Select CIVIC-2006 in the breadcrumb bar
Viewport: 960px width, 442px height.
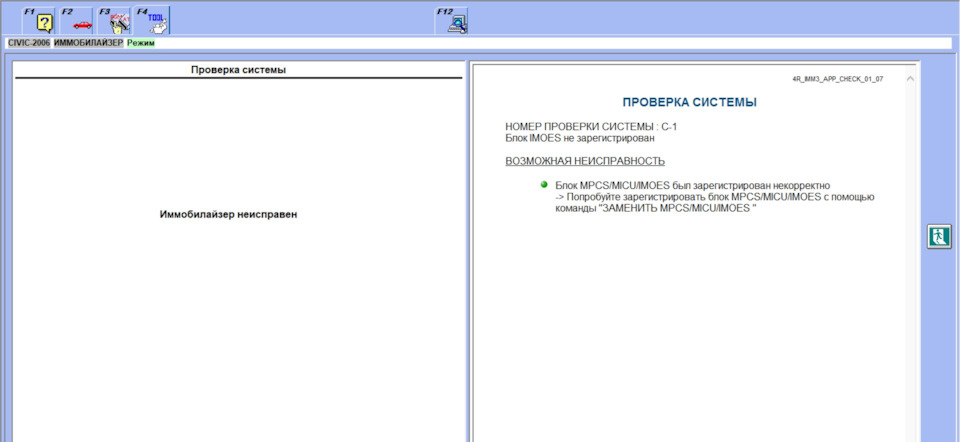pos(29,44)
